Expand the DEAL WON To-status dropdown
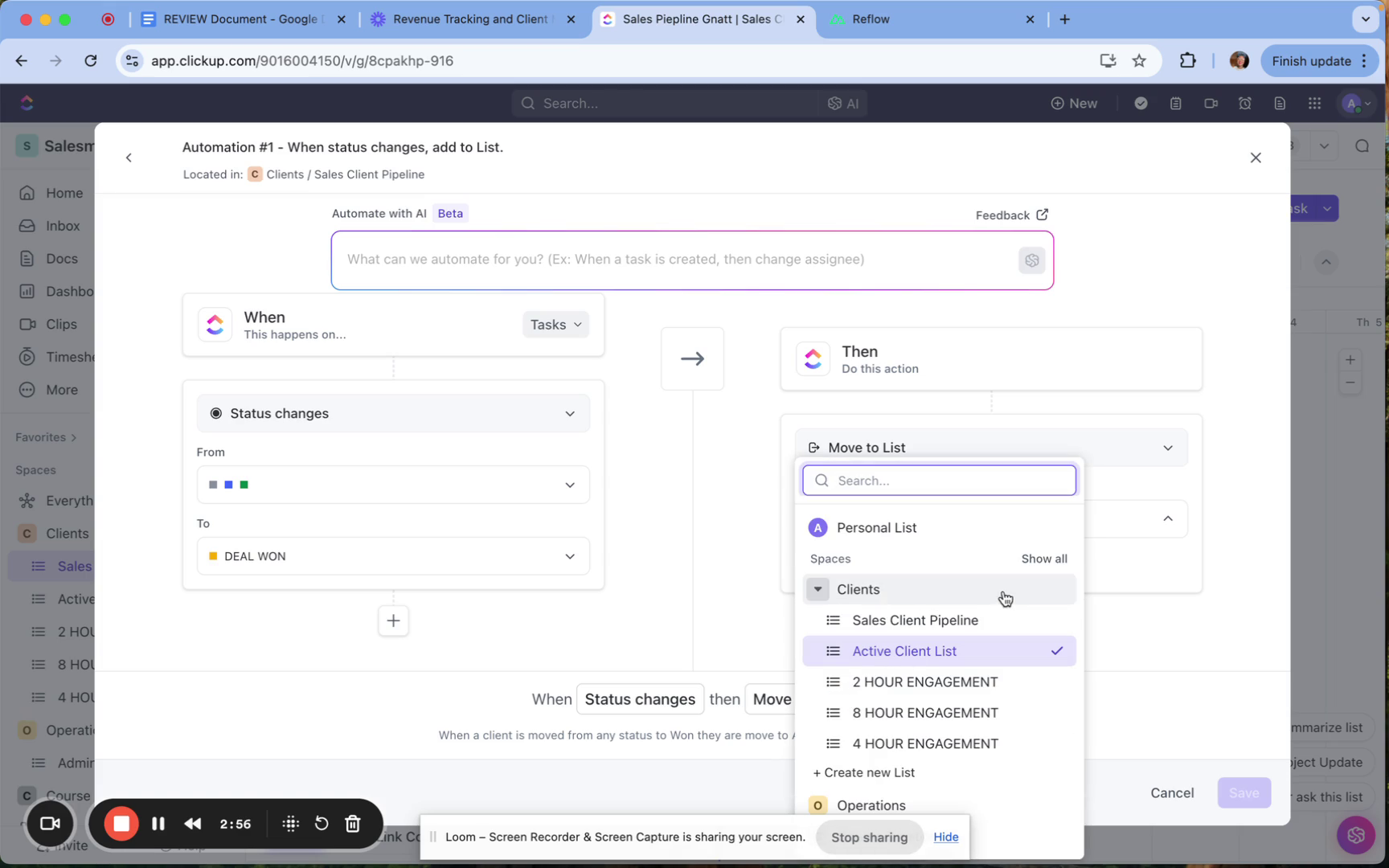Screen dimensions: 1389x868 click(x=393, y=556)
